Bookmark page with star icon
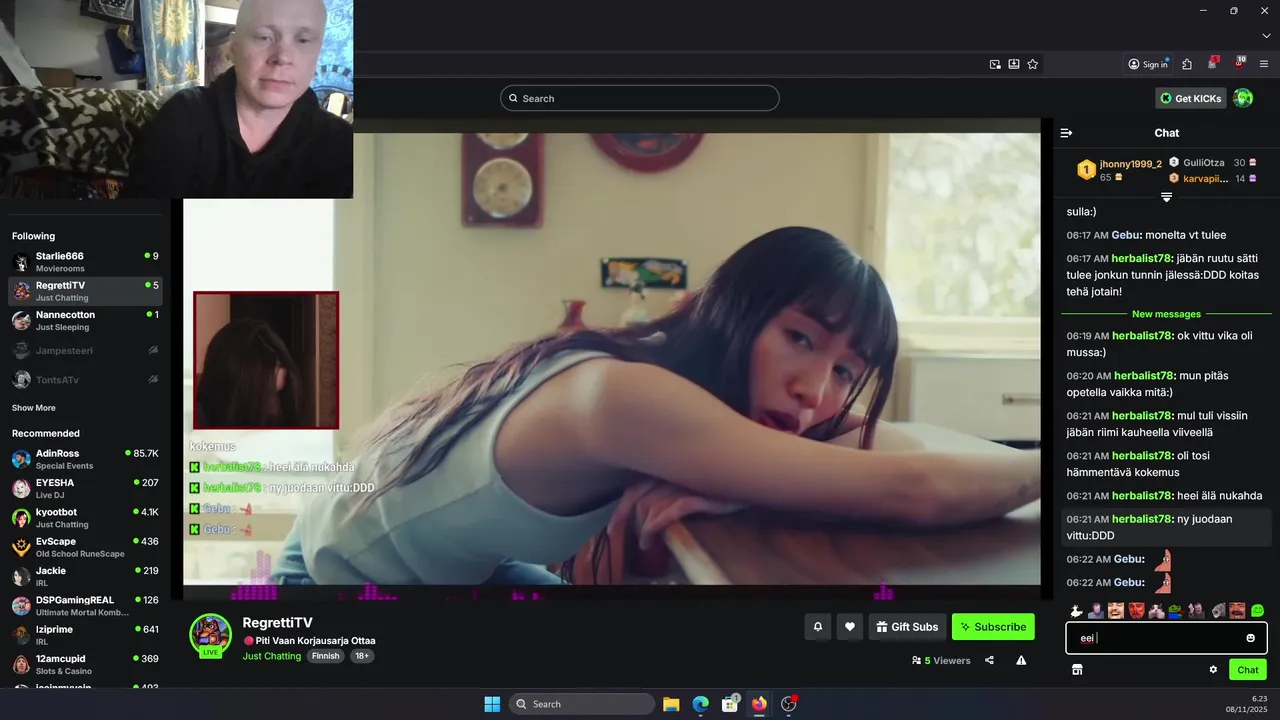Screen dimensions: 1280x720 1033,64
